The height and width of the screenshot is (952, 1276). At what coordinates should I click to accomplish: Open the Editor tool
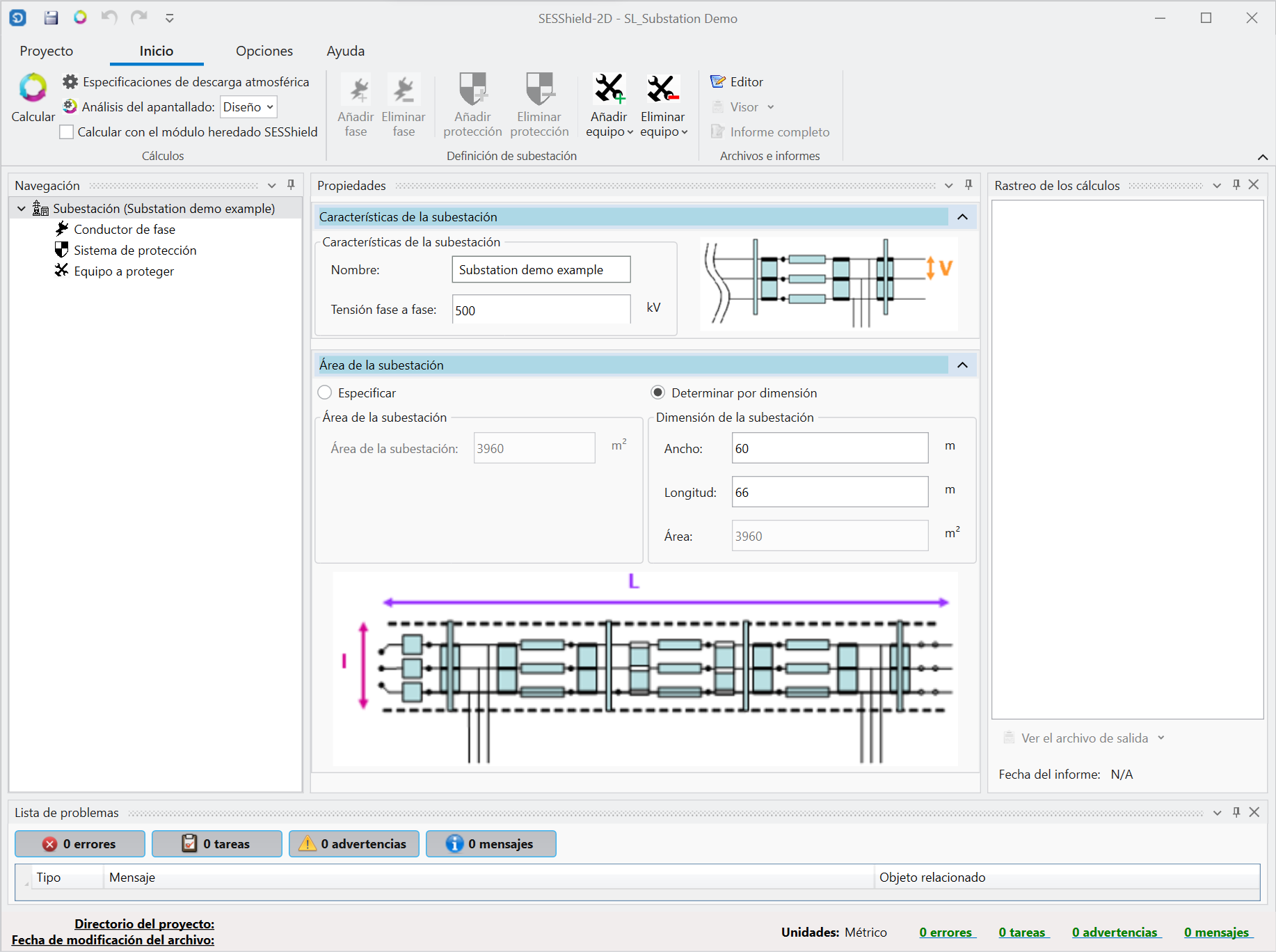click(737, 82)
